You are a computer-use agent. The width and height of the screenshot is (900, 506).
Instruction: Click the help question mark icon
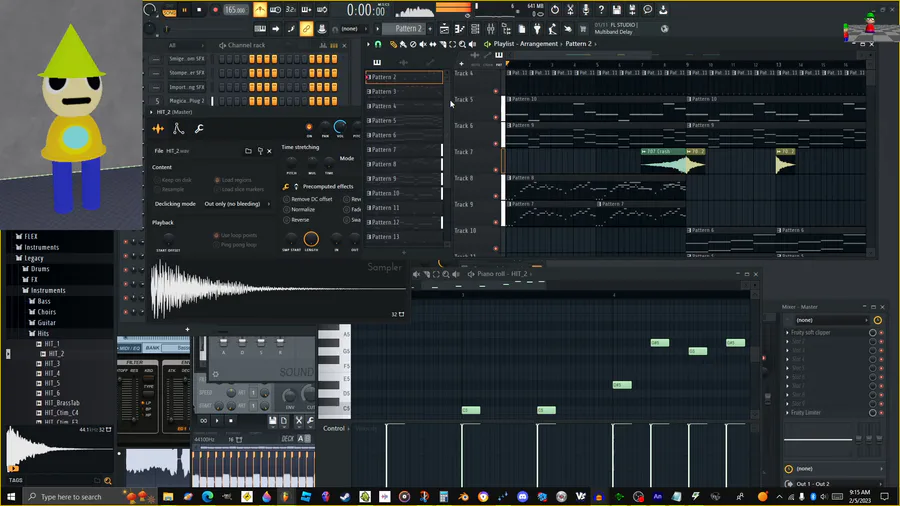[601, 10]
